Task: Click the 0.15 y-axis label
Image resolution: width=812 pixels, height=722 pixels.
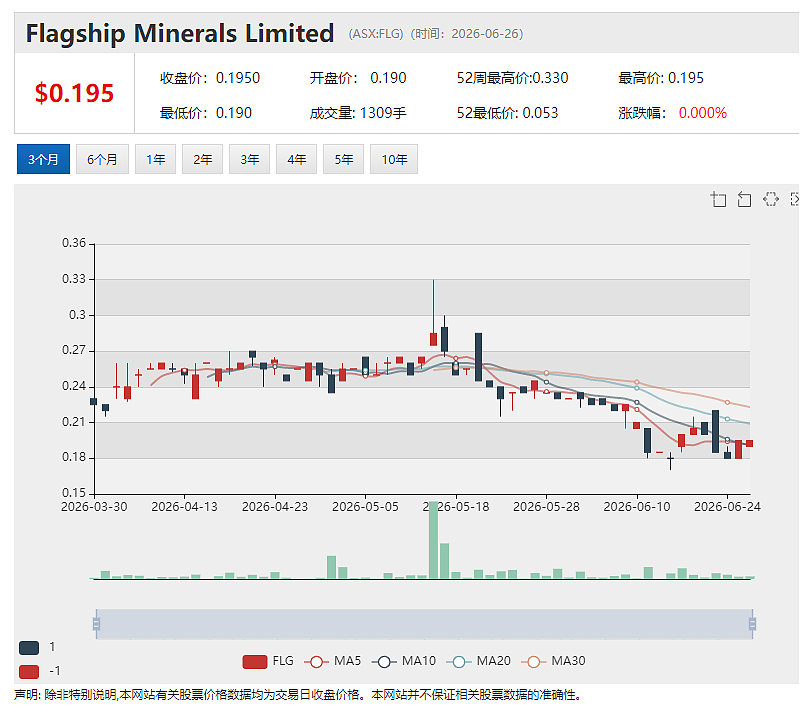Action: pyautogui.click(x=74, y=493)
